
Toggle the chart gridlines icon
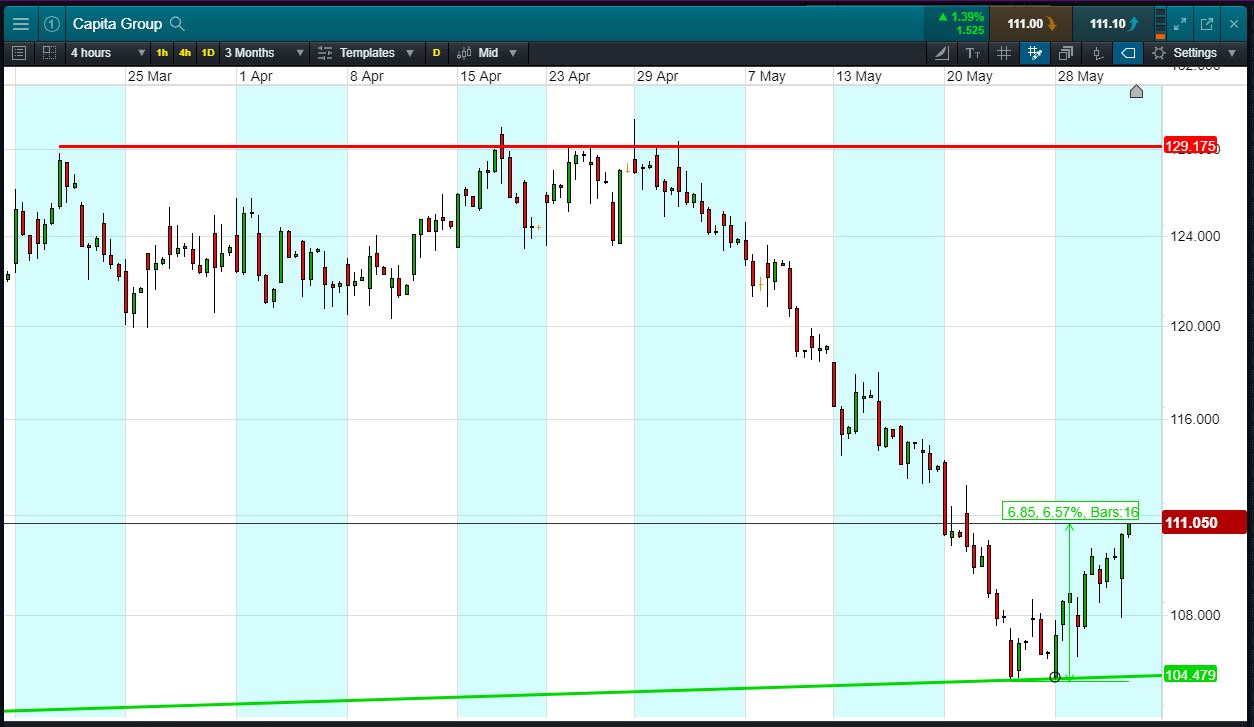tap(1004, 52)
